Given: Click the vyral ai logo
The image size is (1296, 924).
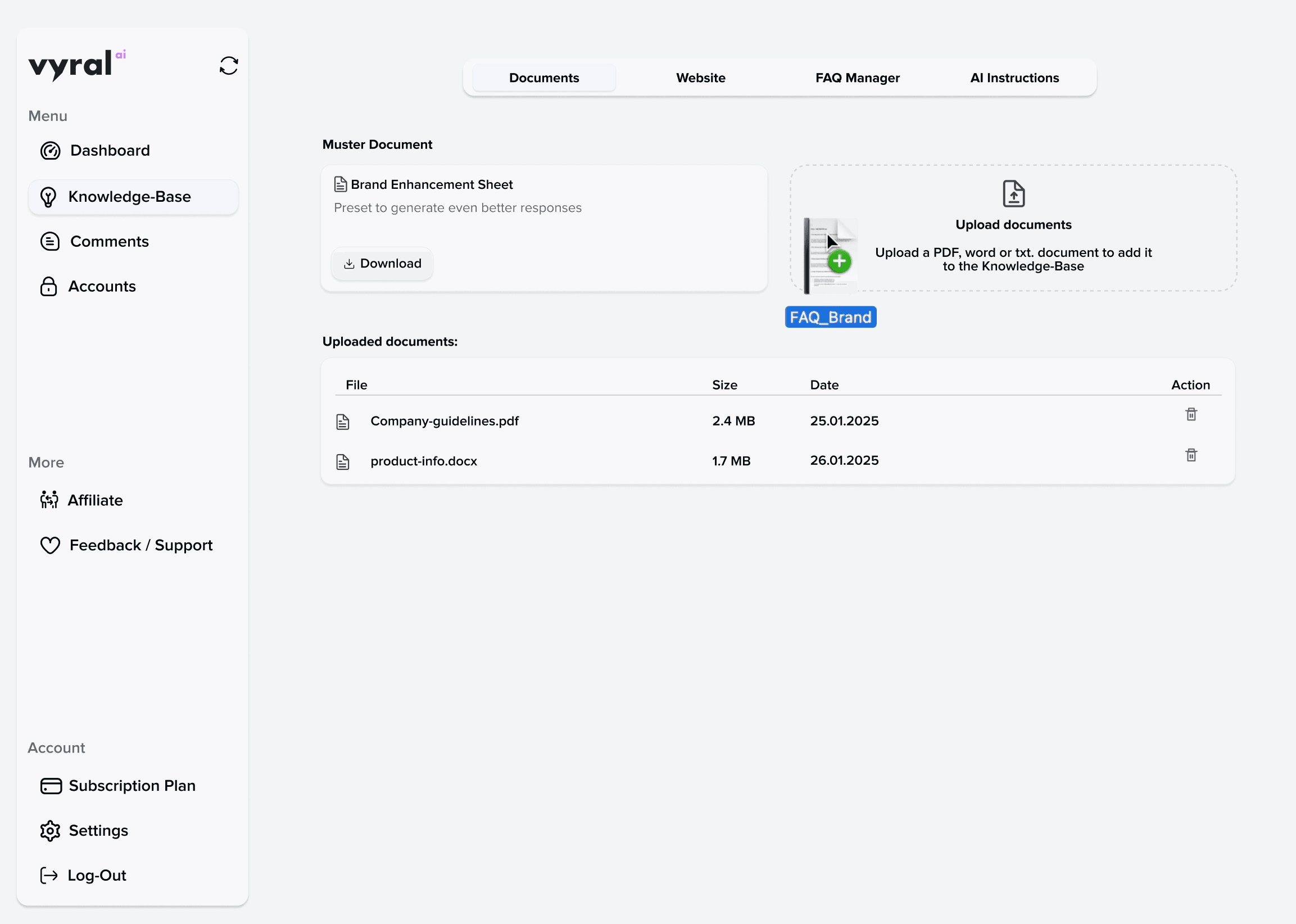Looking at the screenshot, I should click(x=78, y=65).
